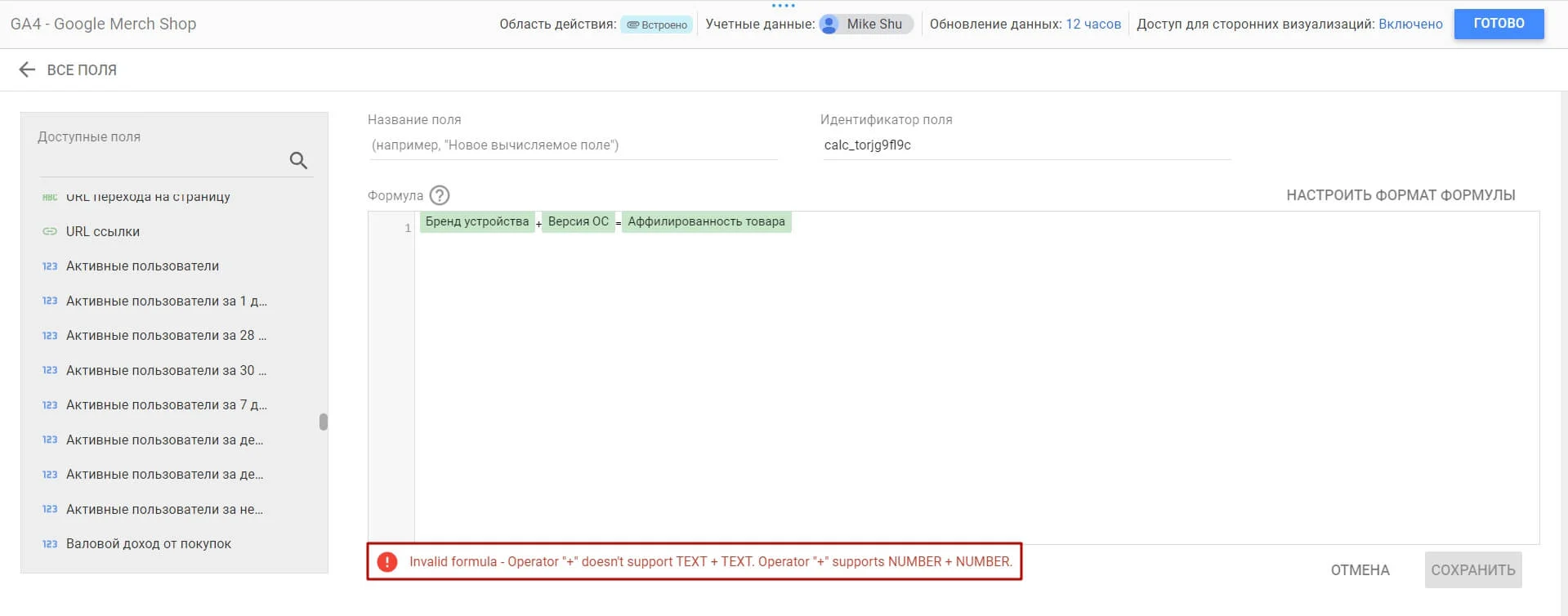Click number icon beside Активные пользователи
1568x616 pixels.
pyautogui.click(x=50, y=266)
